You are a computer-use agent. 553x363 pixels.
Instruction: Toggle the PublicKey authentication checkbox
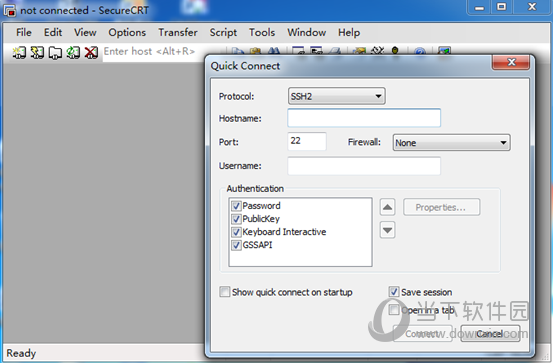236,219
